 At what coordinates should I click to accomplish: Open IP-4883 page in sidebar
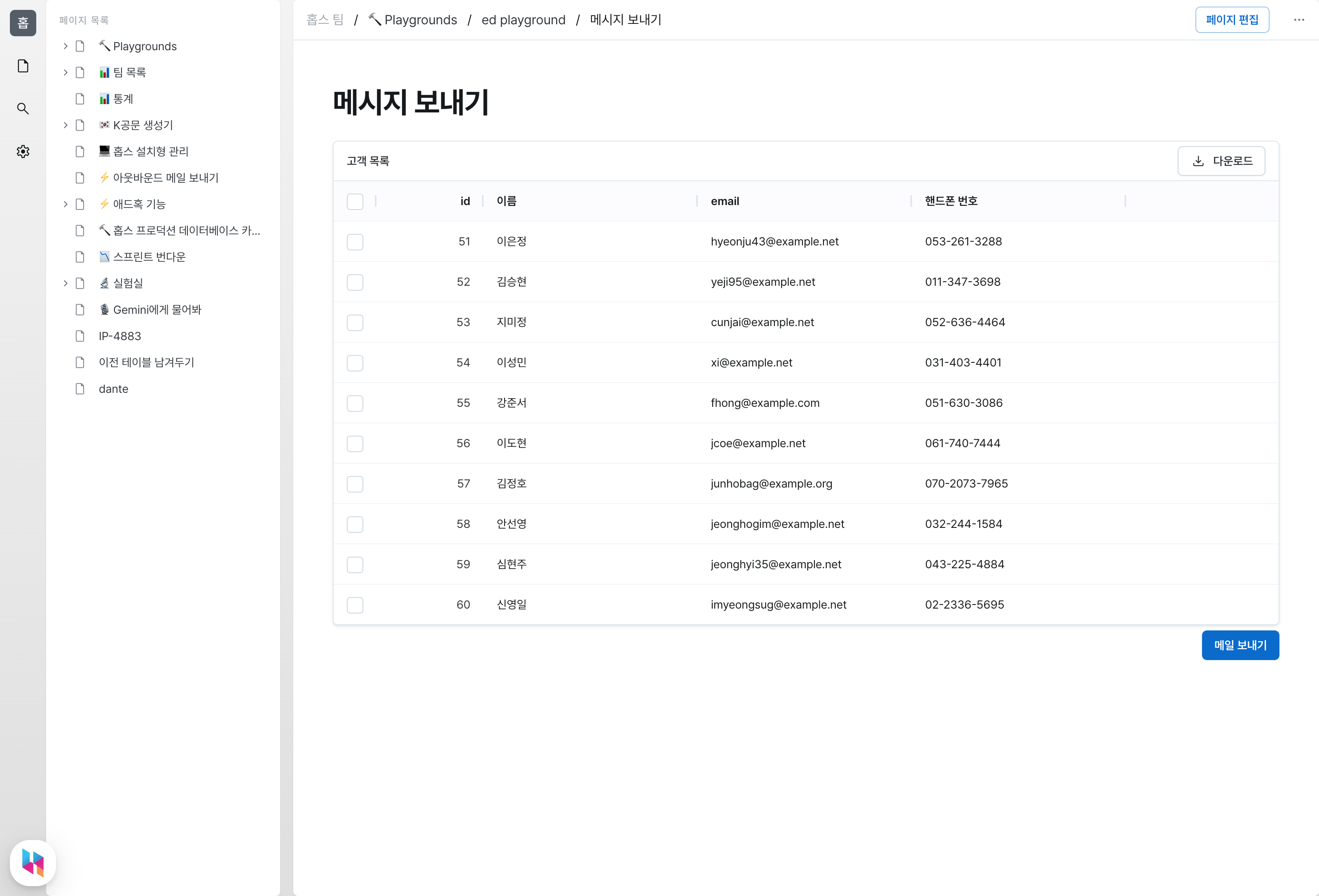click(120, 336)
